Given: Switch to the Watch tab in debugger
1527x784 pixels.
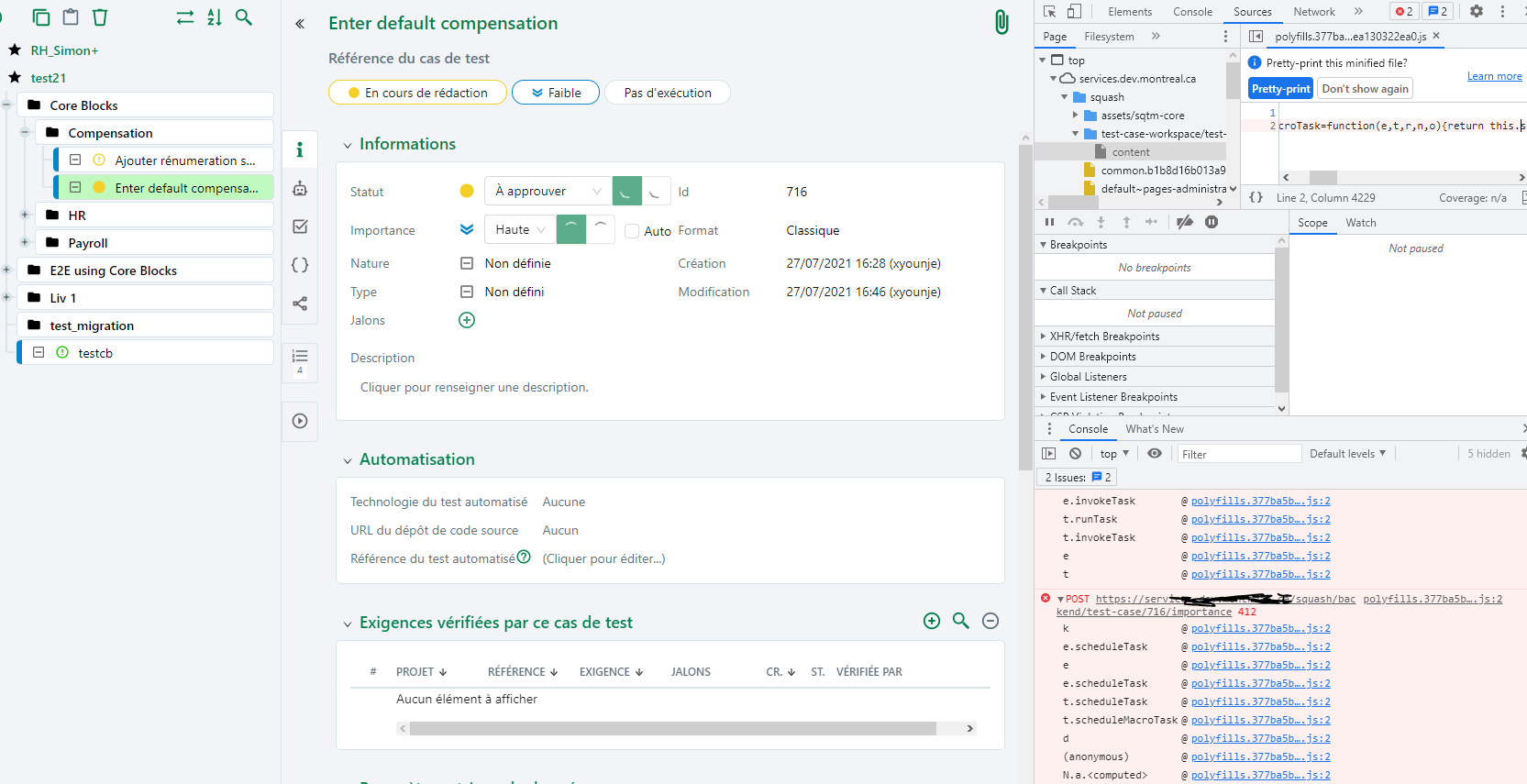Looking at the screenshot, I should (x=1360, y=223).
